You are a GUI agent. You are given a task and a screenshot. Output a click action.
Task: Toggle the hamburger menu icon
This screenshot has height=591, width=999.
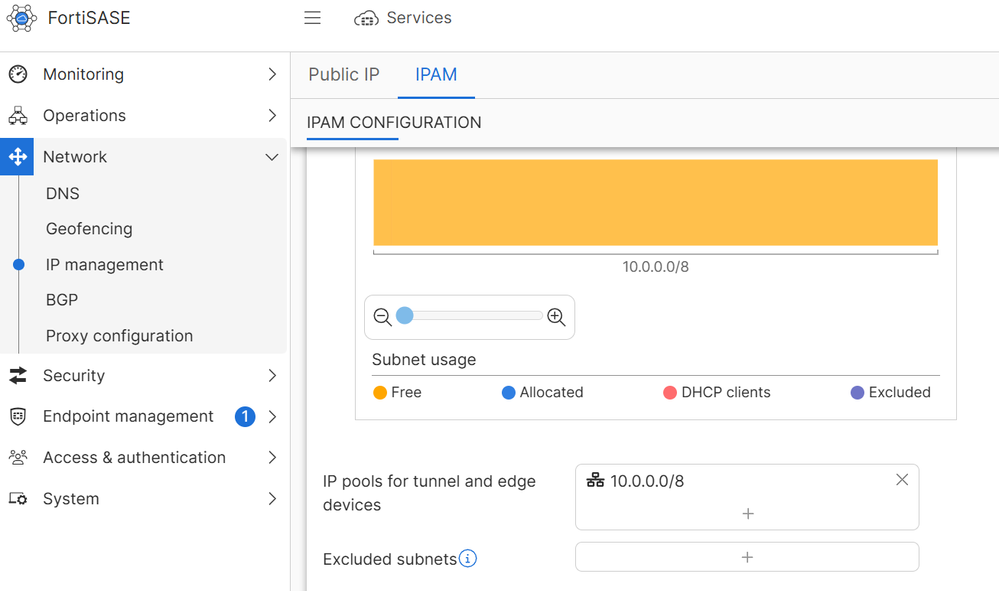tap(312, 18)
